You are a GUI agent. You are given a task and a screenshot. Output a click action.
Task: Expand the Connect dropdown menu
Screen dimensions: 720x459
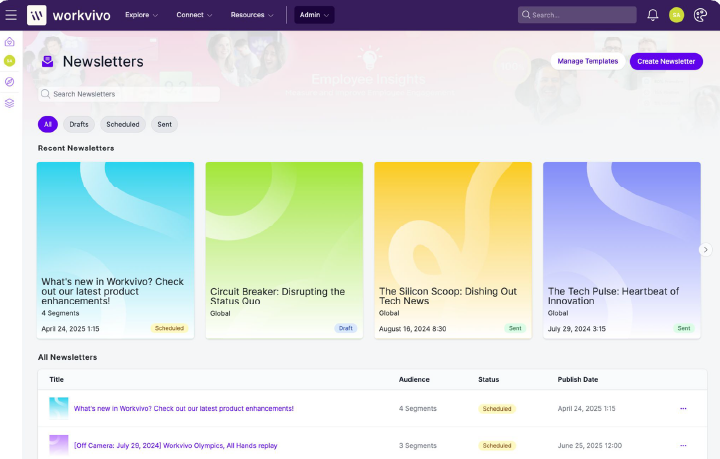click(x=194, y=15)
